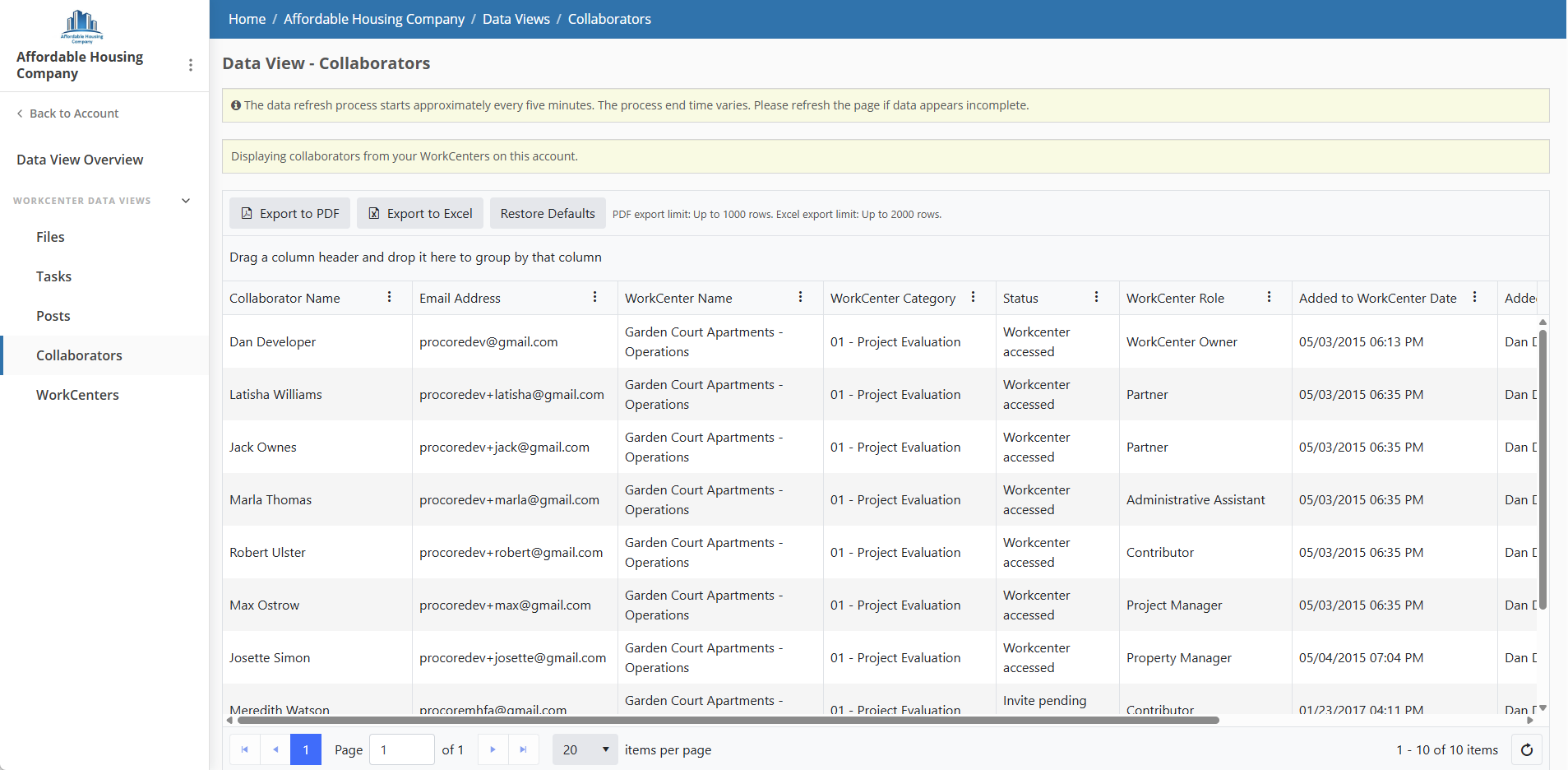The height and width of the screenshot is (770, 1568).
Task: Click the grid vertical scrollbar
Action: pyautogui.click(x=1543, y=469)
